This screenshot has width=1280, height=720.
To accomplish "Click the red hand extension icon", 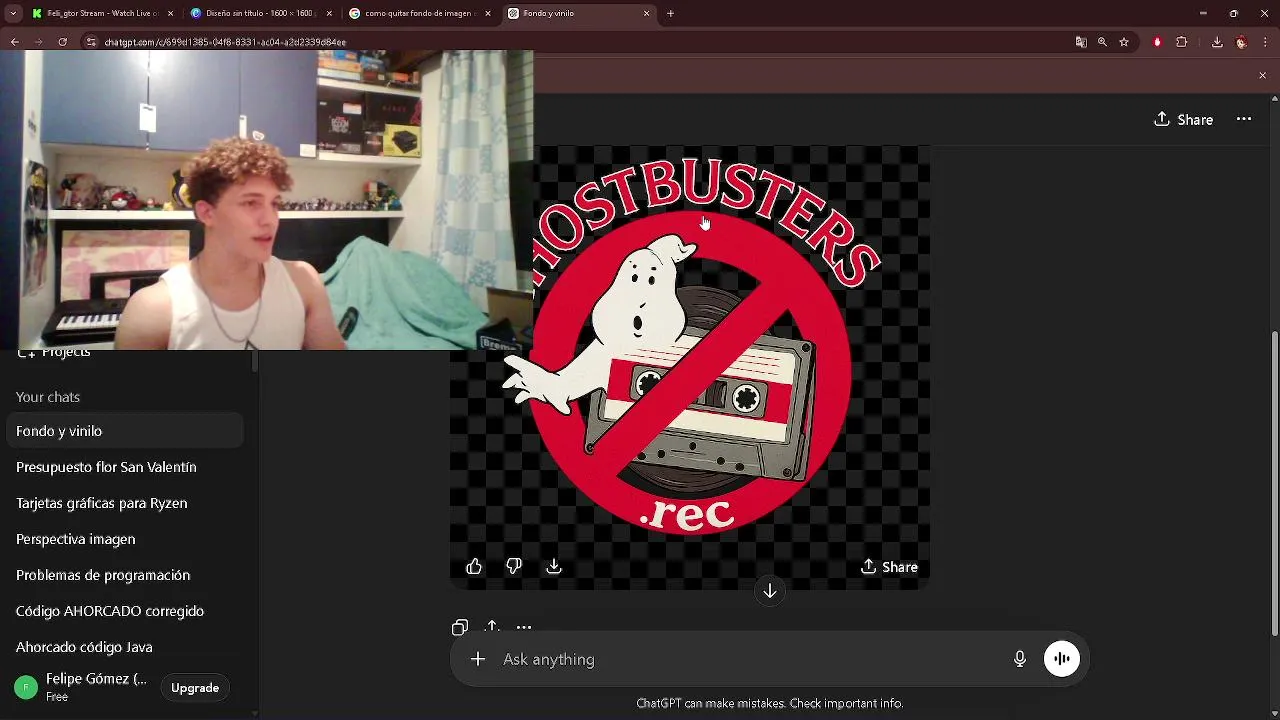I will pos(1157,42).
